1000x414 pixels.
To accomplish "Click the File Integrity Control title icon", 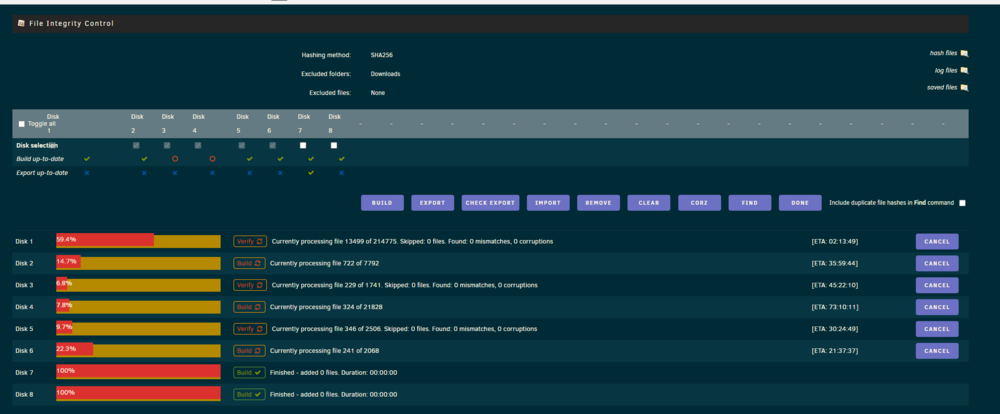I will pos(22,24).
